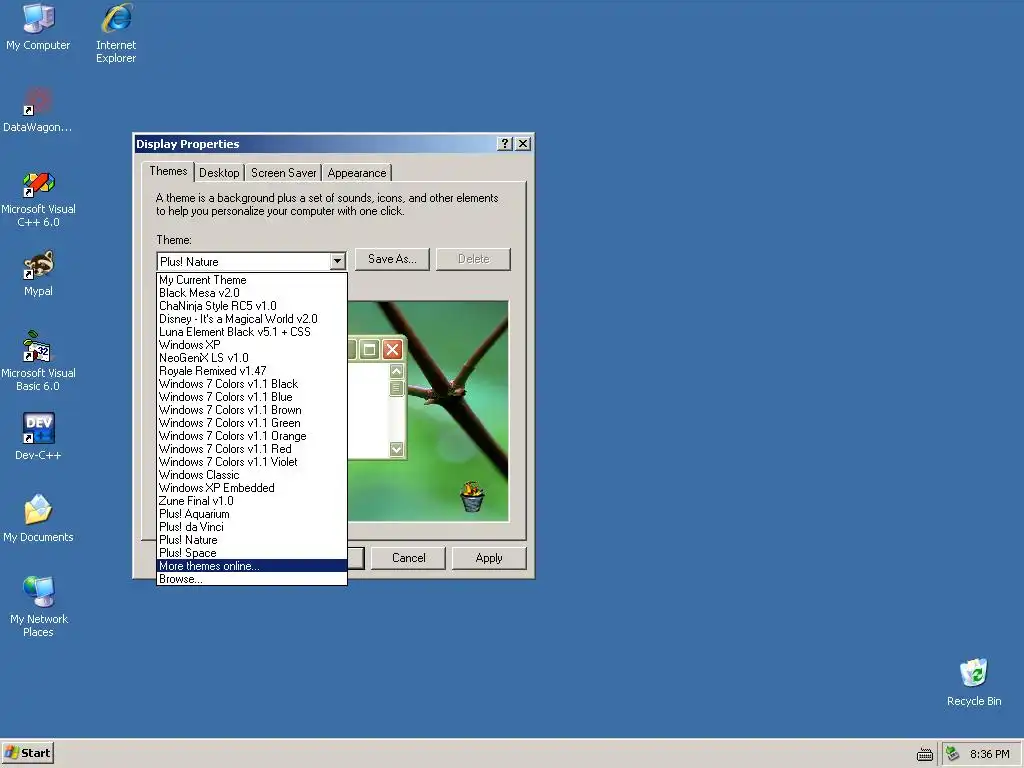Image resolution: width=1024 pixels, height=768 pixels.
Task: Open the Recycle Bin on desktop
Action: (x=974, y=682)
